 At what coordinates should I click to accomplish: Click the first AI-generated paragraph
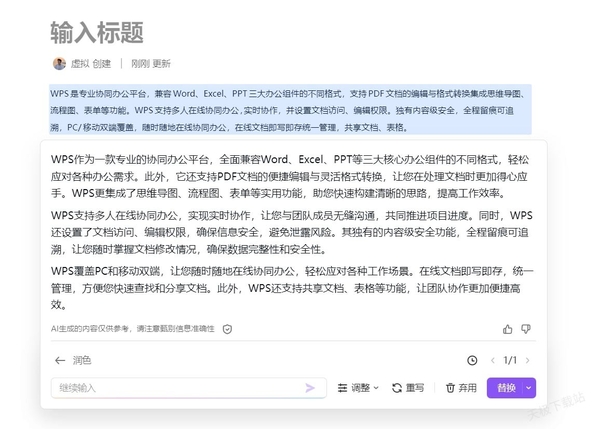[290, 176]
